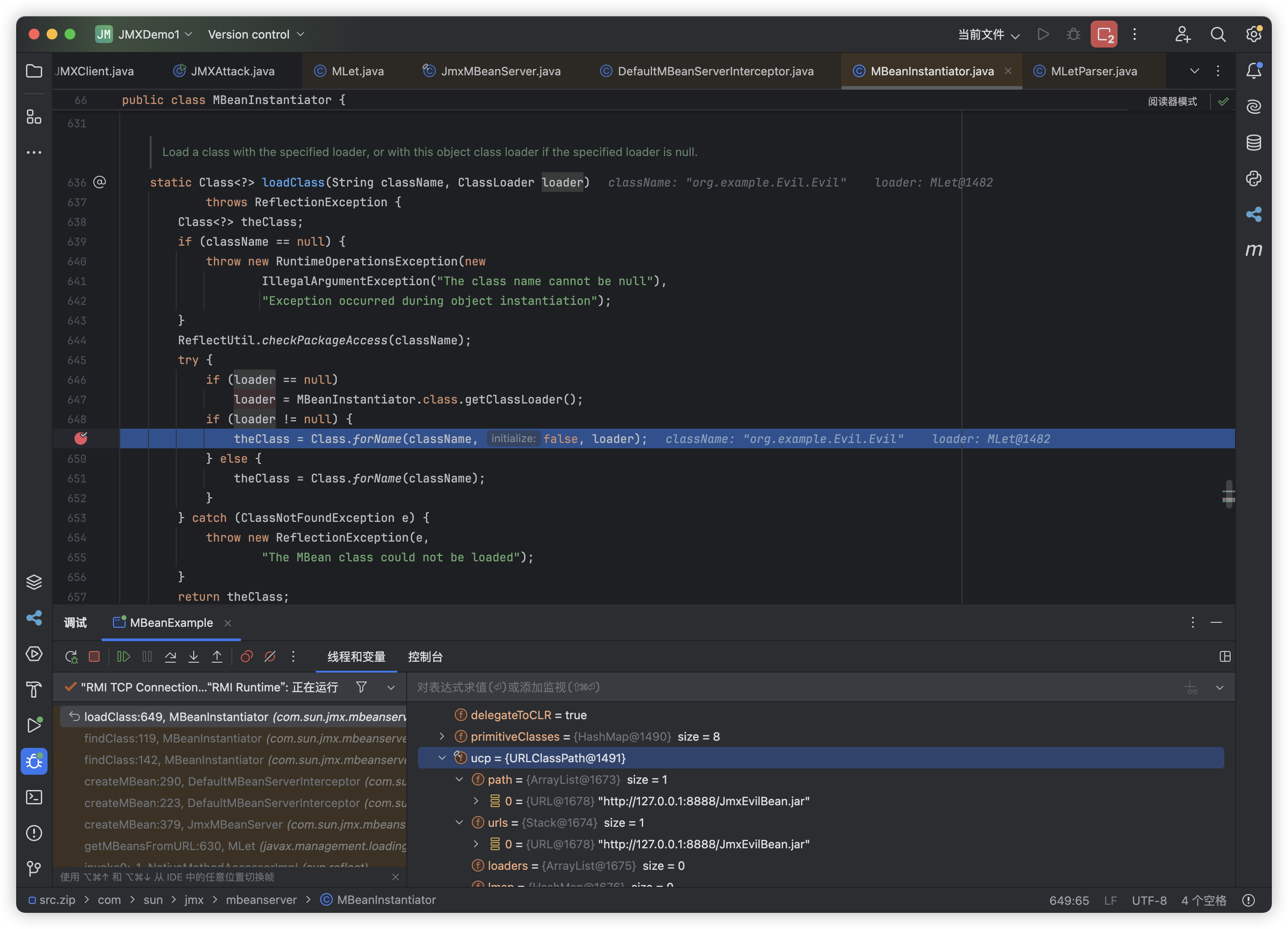Open the Terminal tool window icon

click(x=34, y=797)
